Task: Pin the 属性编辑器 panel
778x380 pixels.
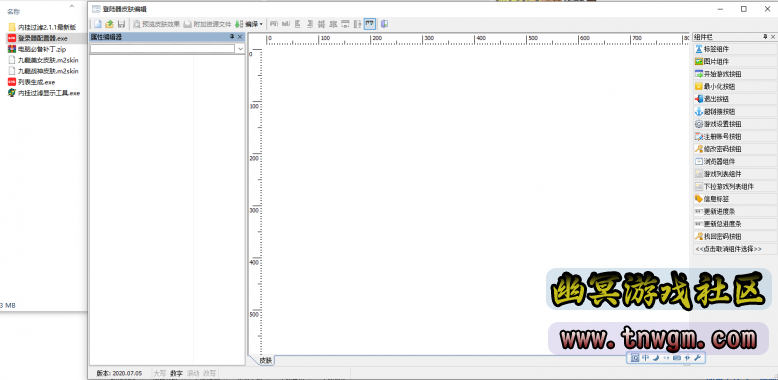Action: (x=232, y=37)
